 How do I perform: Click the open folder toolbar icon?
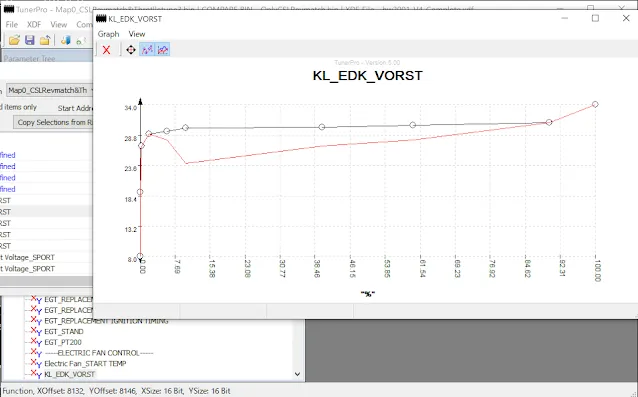click(x=14, y=40)
